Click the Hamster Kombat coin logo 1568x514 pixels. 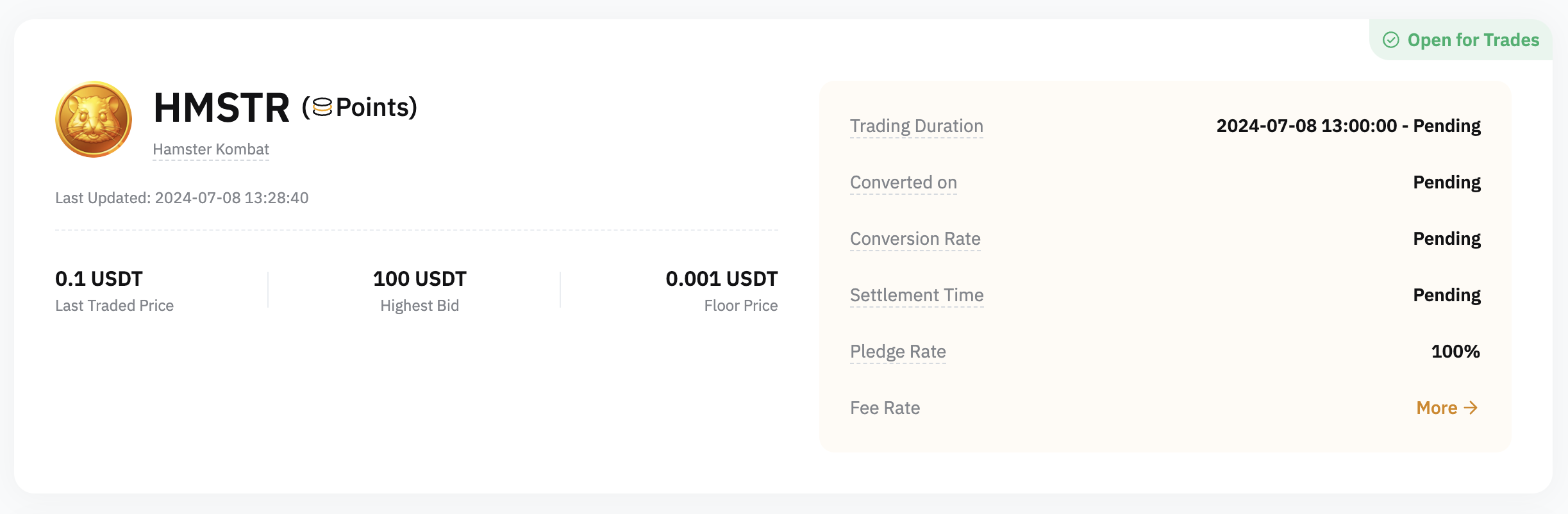pyautogui.click(x=94, y=119)
